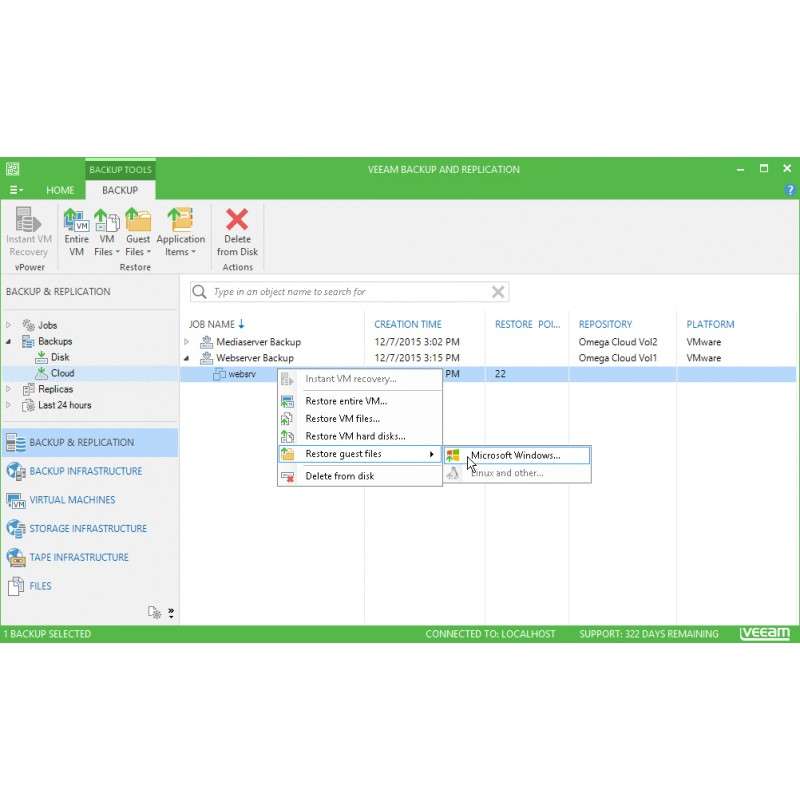This screenshot has height=800, width=800.
Task: Select the Cloud backups node
Action: tap(62, 373)
